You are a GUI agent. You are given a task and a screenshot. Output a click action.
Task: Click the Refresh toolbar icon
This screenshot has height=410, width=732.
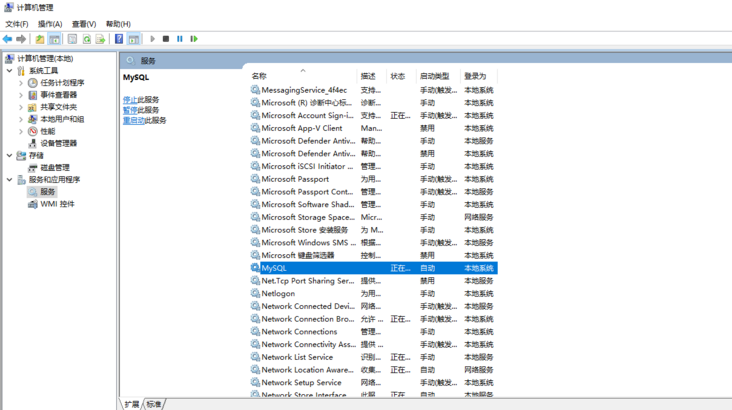(x=87, y=39)
